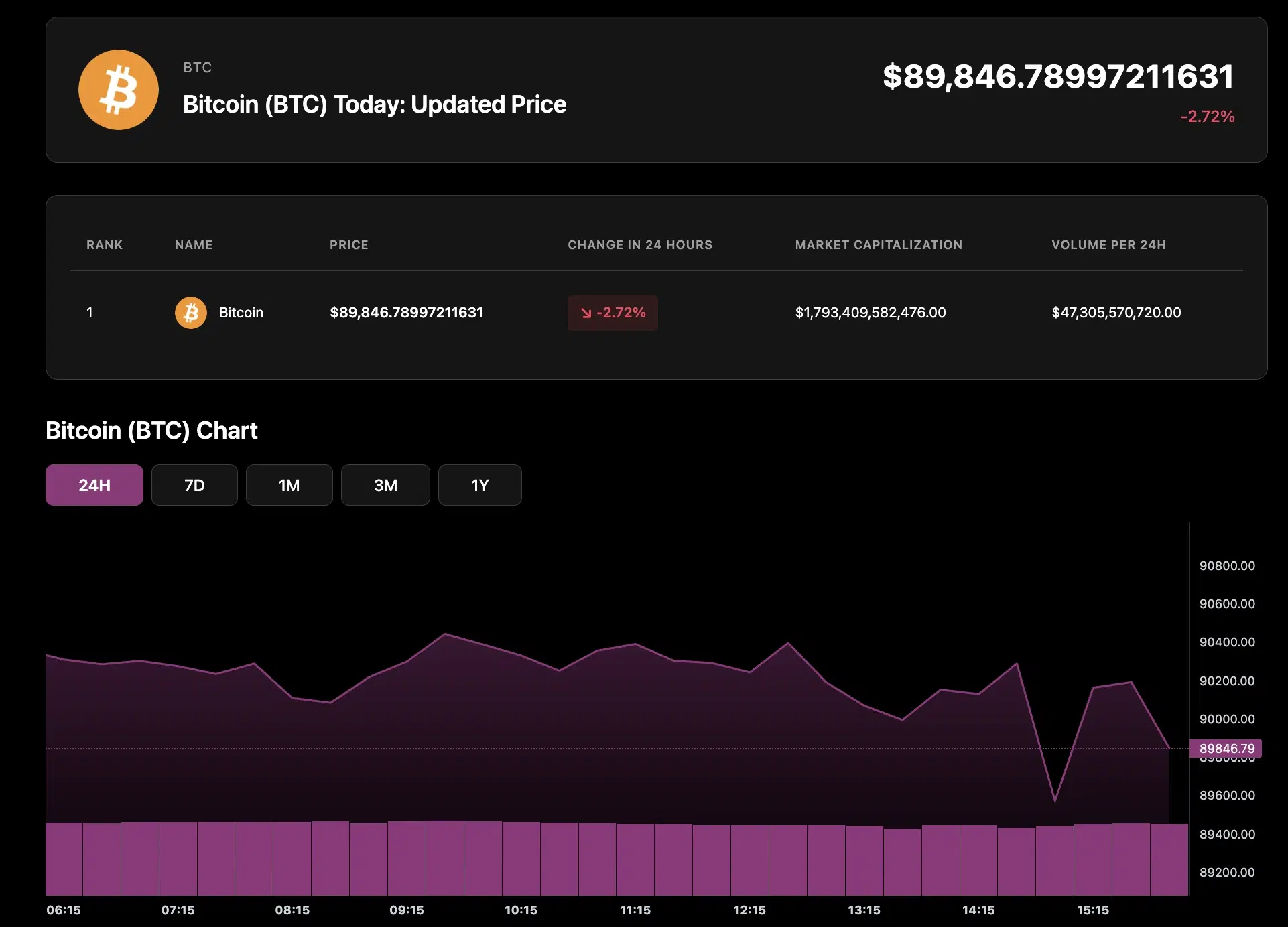Click the large header price value
Screen dimensions: 1288x927
click(x=1057, y=76)
